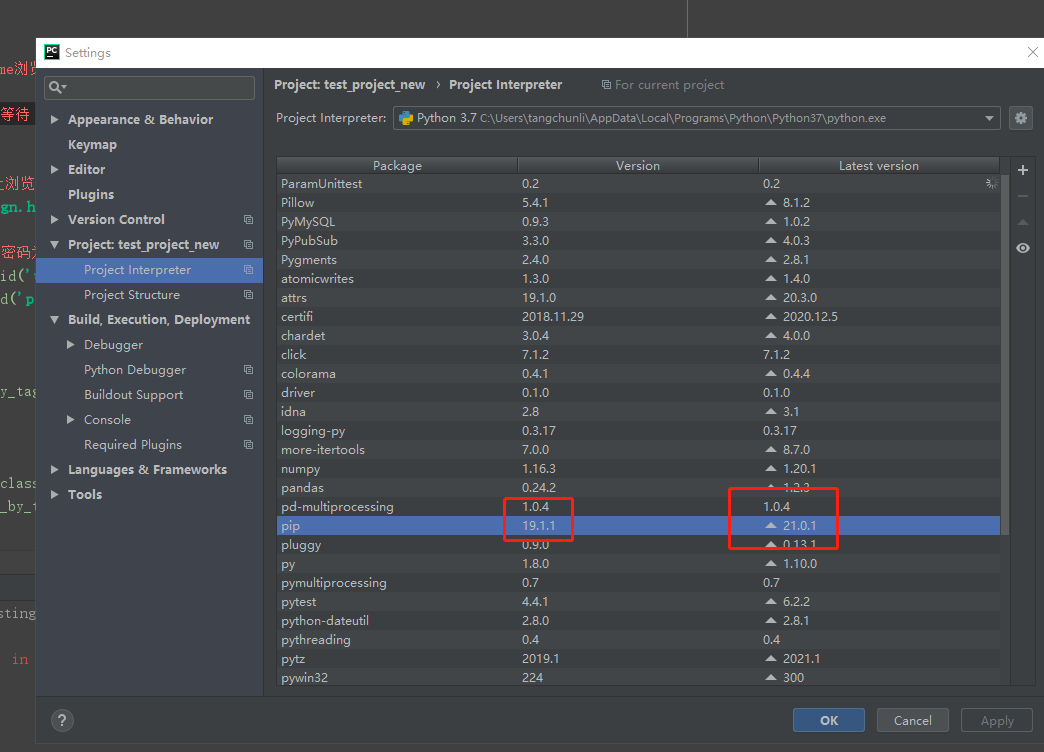Image resolution: width=1044 pixels, height=752 pixels.
Task: Click the For current project icon
Action: point(606,85)
